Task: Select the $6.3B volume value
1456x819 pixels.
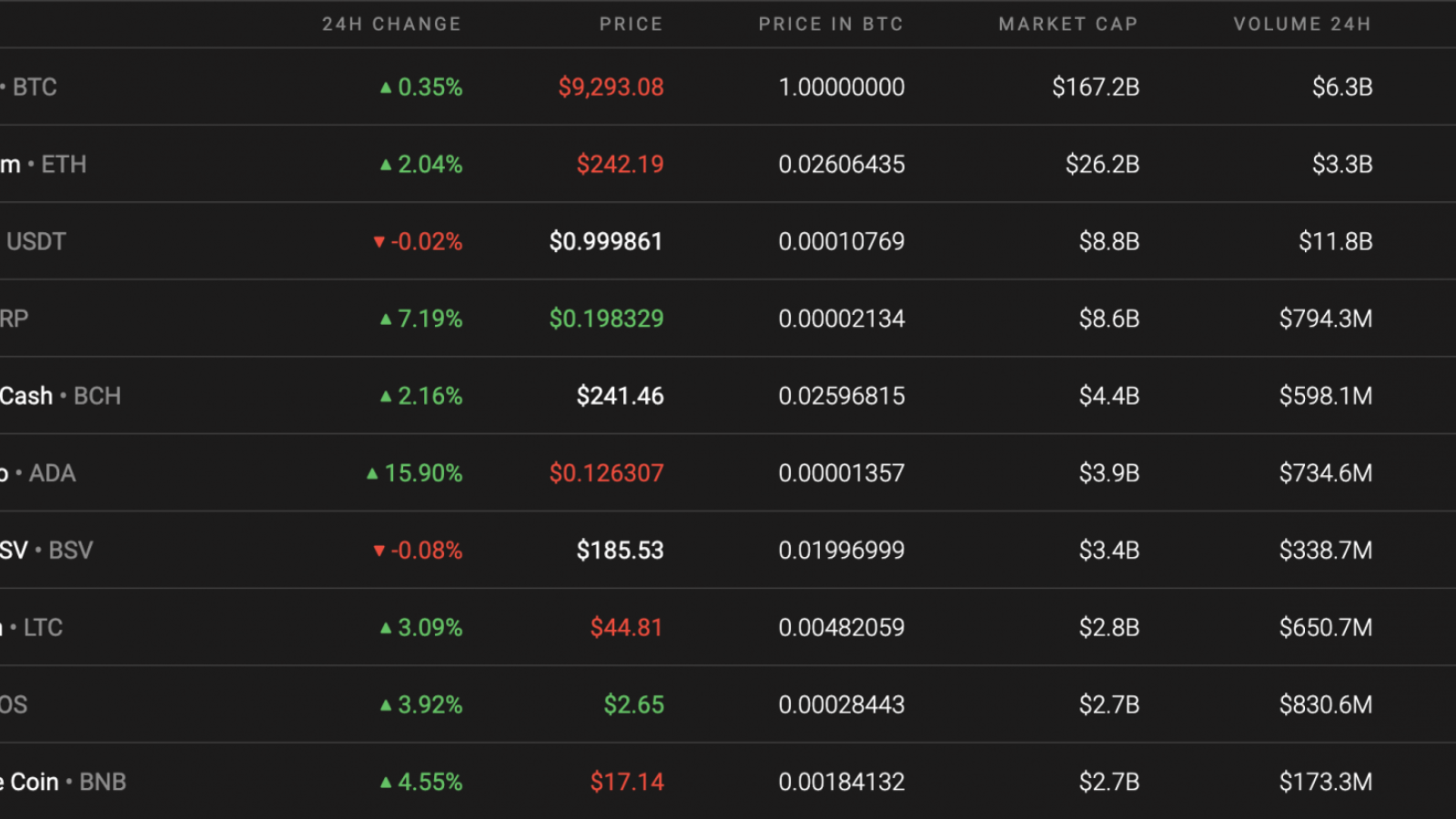Action: (x=1342, y=87)
